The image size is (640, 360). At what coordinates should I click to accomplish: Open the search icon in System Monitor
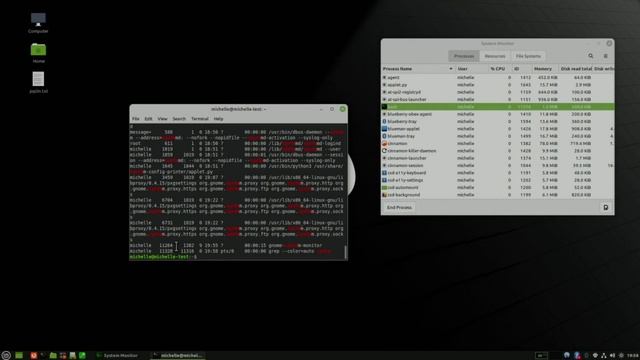[x=591, y=56]
